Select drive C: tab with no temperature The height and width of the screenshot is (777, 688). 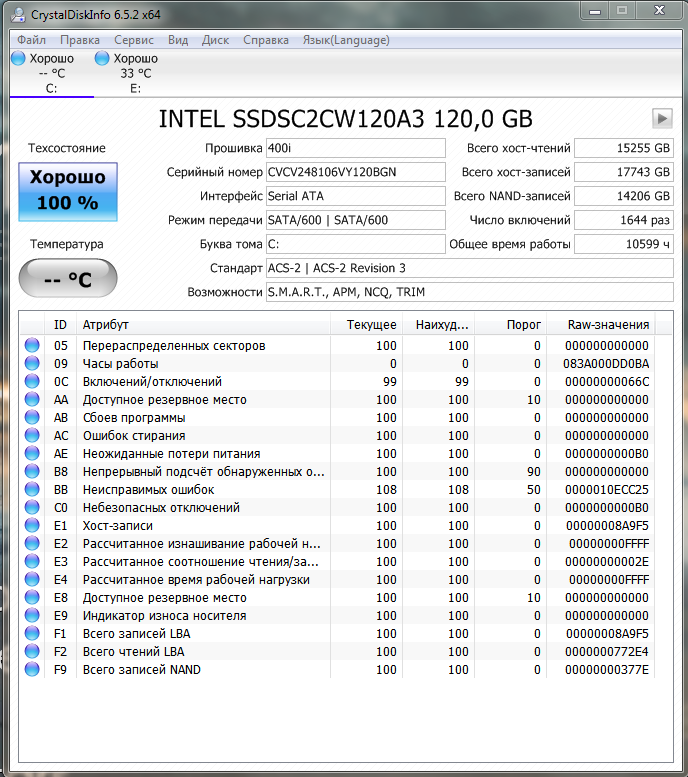[x=52, y=73]
